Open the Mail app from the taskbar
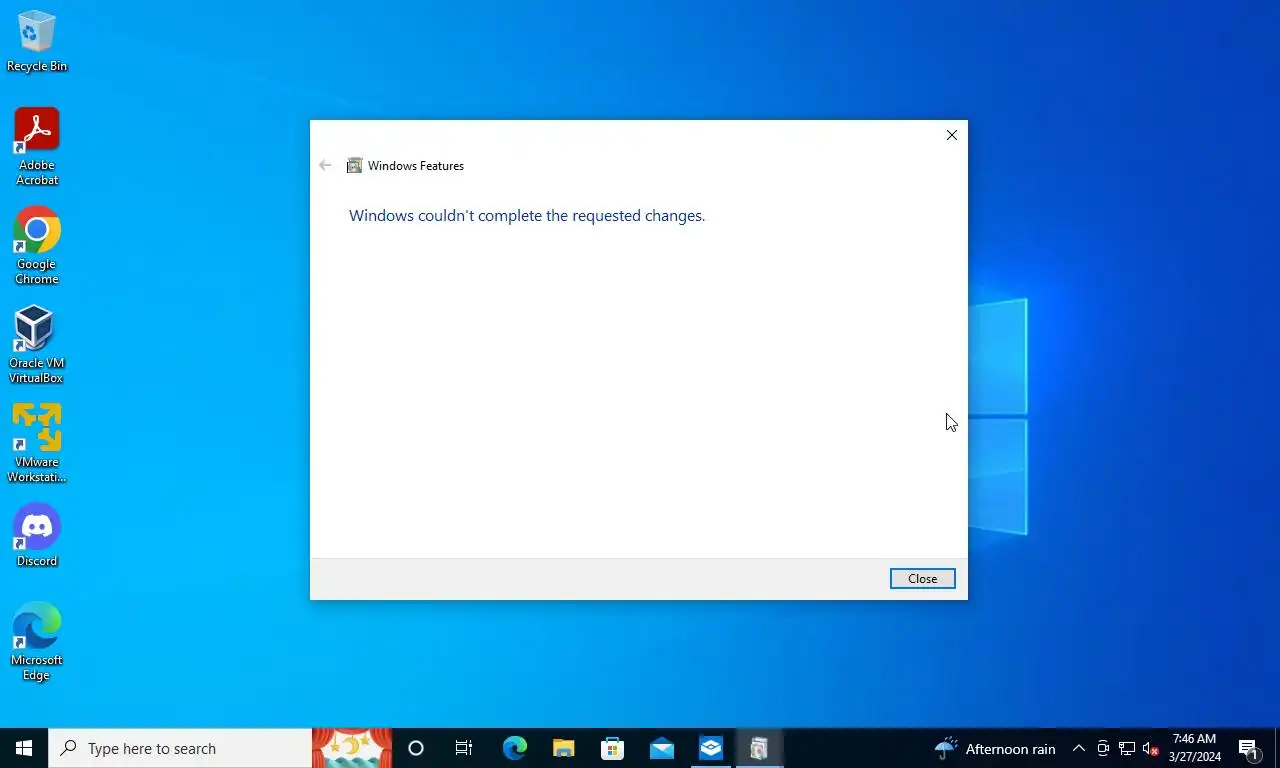Viewport: 1280px width, 768px height. [661, 748]
